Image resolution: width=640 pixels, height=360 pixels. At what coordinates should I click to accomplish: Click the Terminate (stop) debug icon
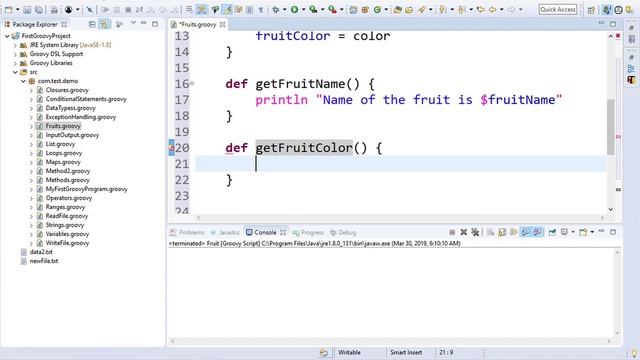coord(128,9)
